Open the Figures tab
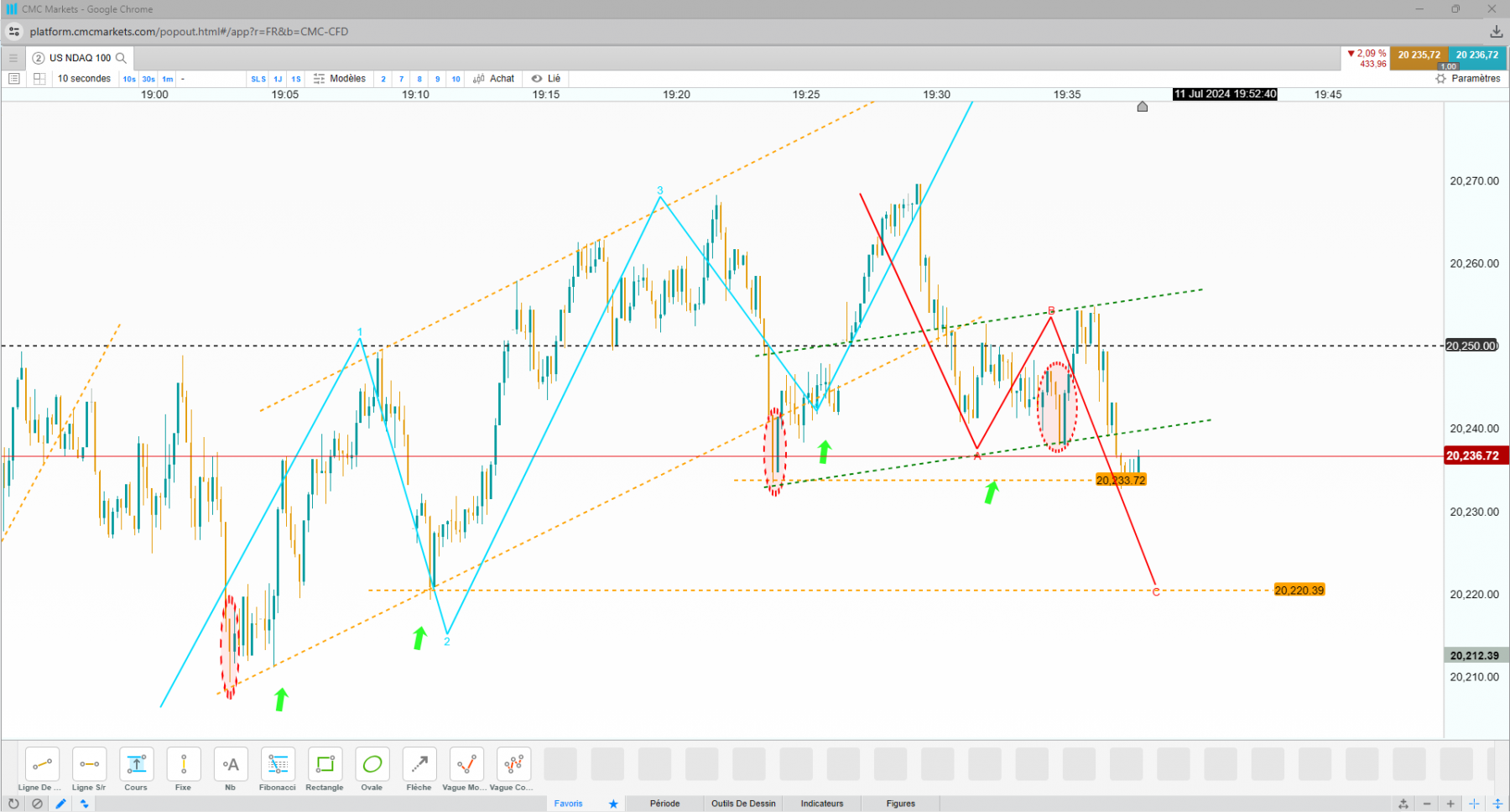 (901, 804)
